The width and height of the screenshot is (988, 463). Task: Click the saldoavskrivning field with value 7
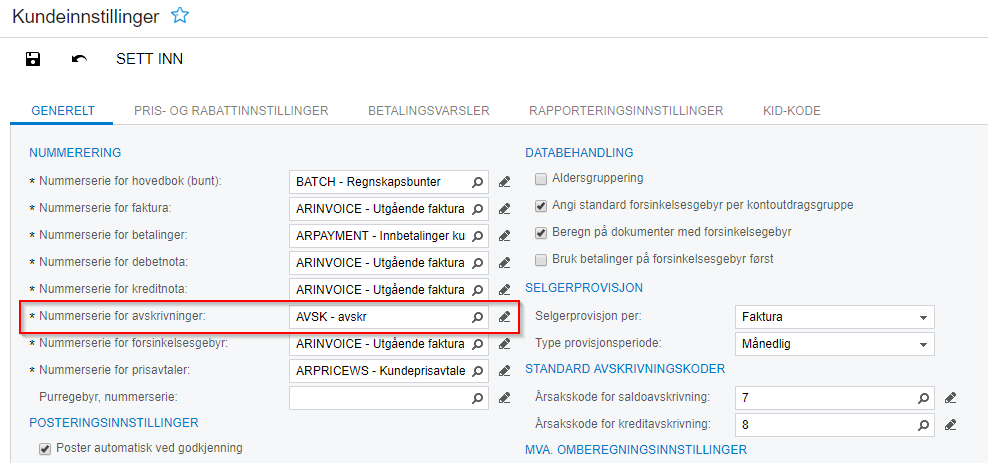tap(834, 398)
